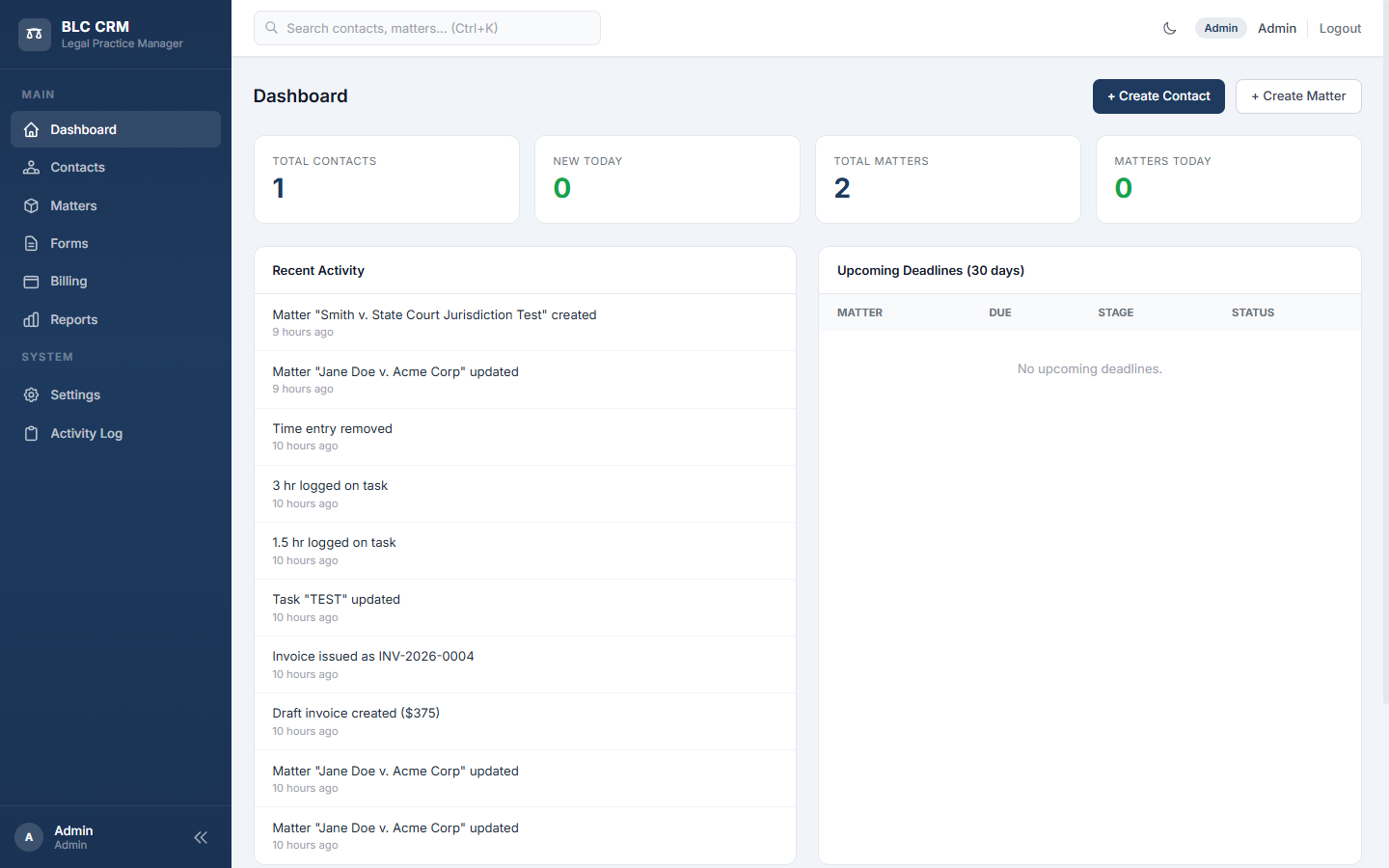Open the New Today stat card

pos(667,179)
